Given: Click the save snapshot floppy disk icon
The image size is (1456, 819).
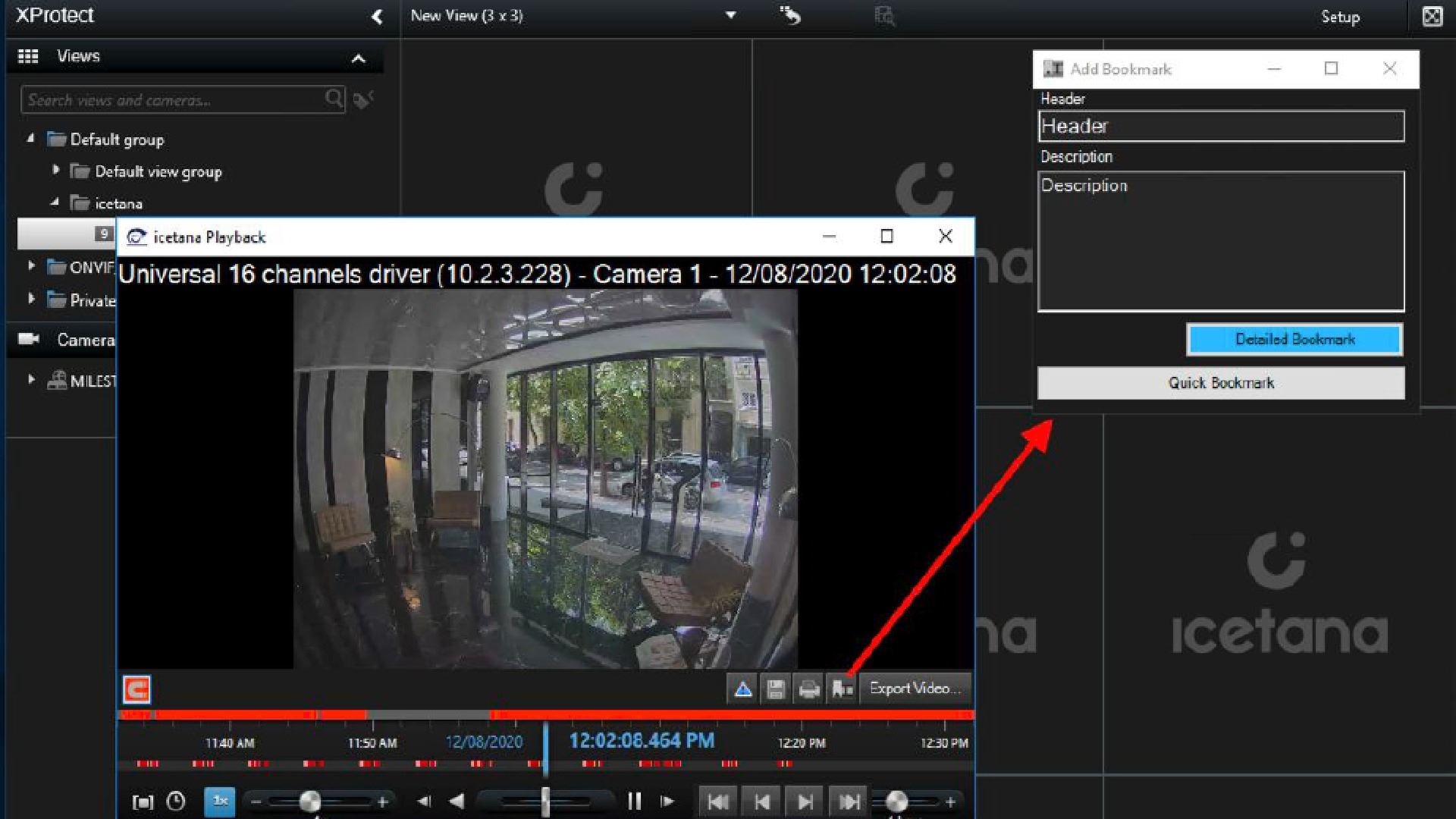Looking at the screenshot, I should pyautogui.click(x=775, y=689).
